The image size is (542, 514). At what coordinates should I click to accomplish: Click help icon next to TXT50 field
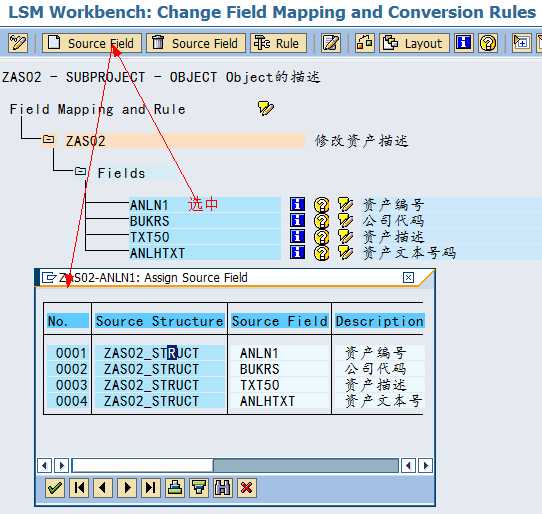[x=321, y=237]
